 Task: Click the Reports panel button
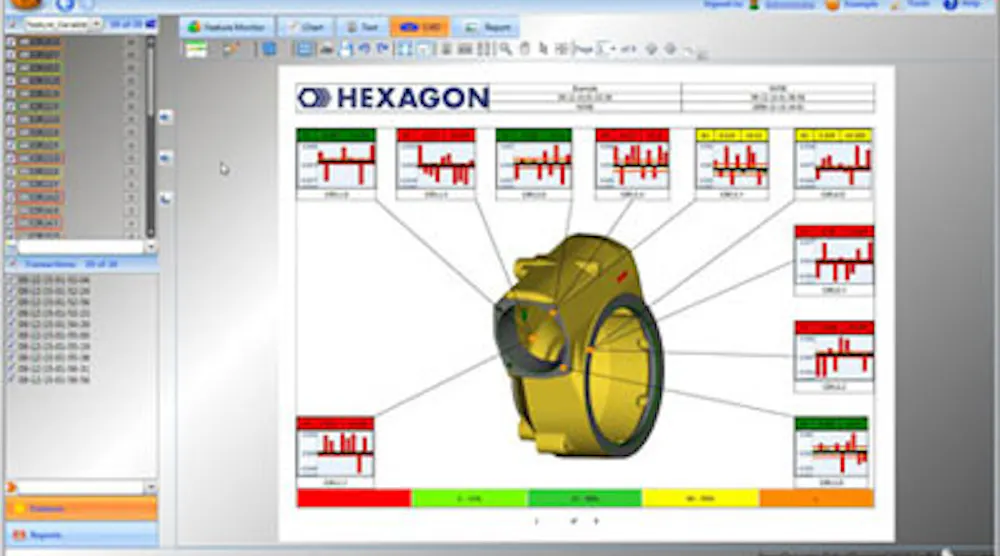pyautogui.click(x=81, y=535)
